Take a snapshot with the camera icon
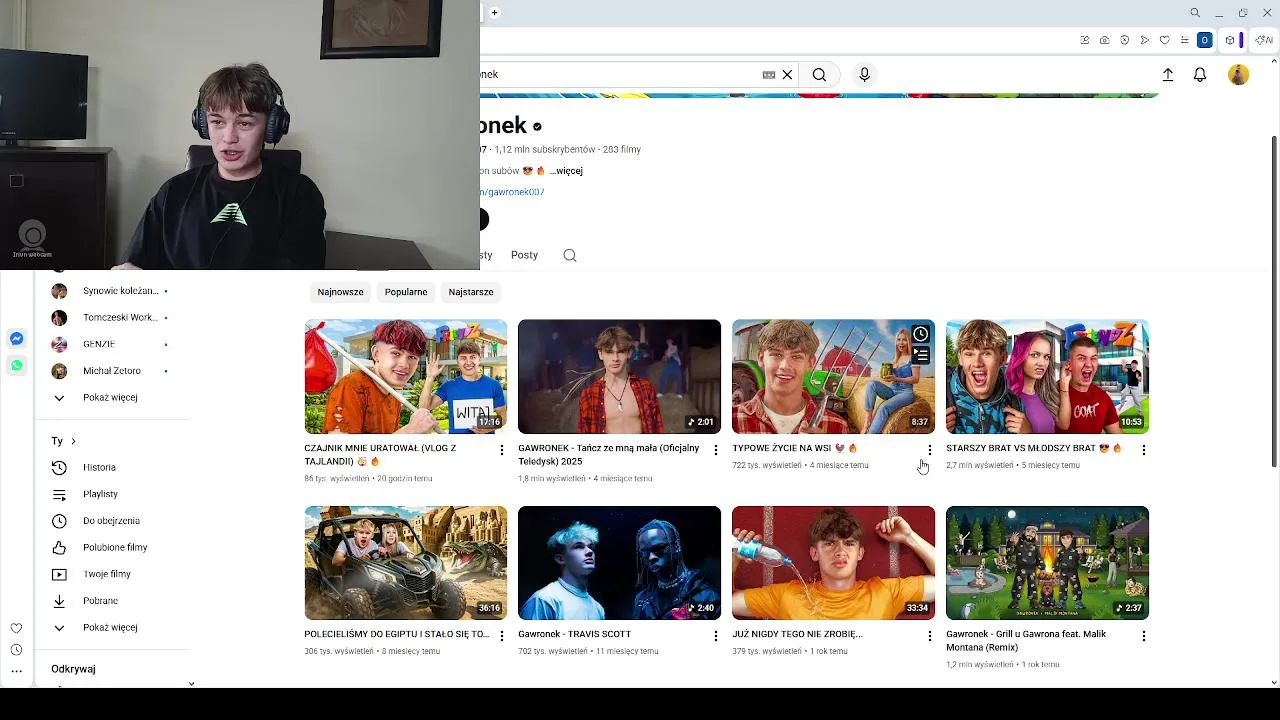 click(x=1104, y=40)
